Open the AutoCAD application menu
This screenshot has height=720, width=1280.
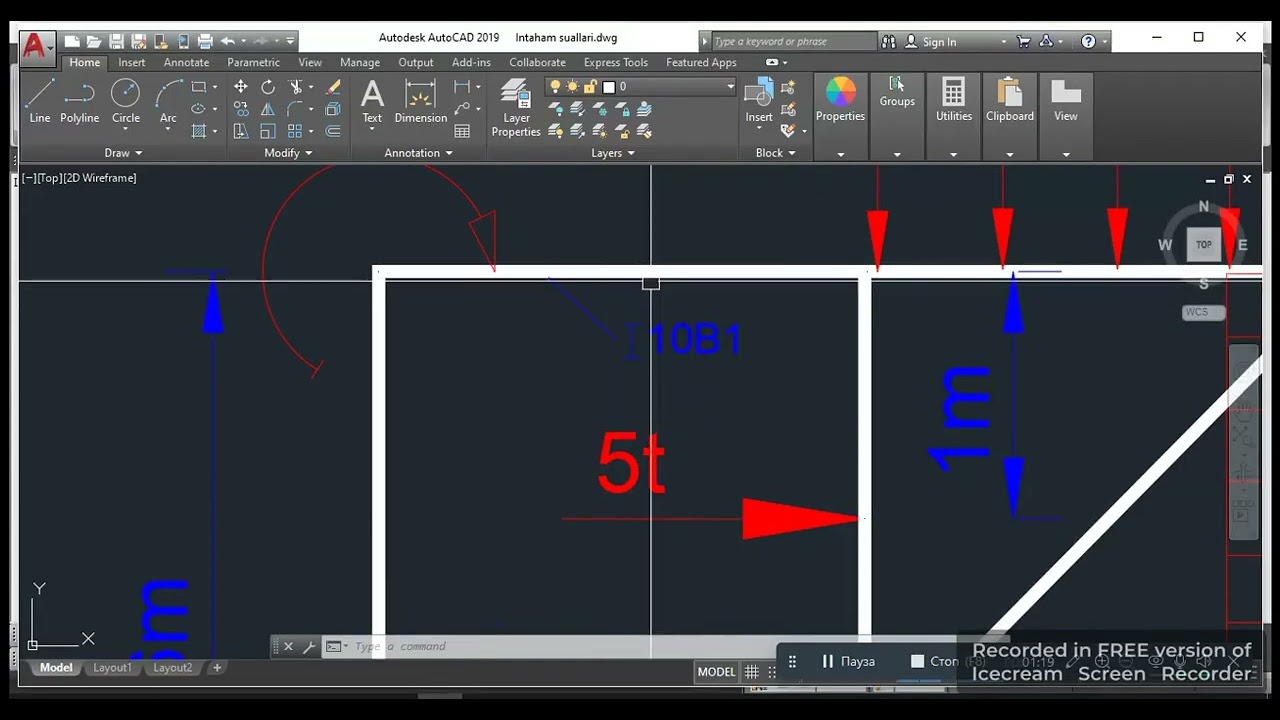coord(37,47)
